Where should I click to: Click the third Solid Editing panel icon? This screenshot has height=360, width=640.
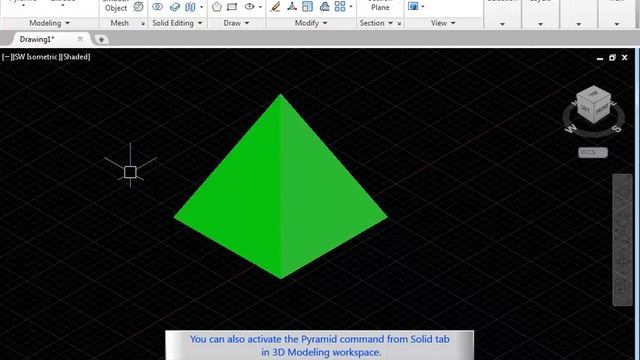click(190, 7)
